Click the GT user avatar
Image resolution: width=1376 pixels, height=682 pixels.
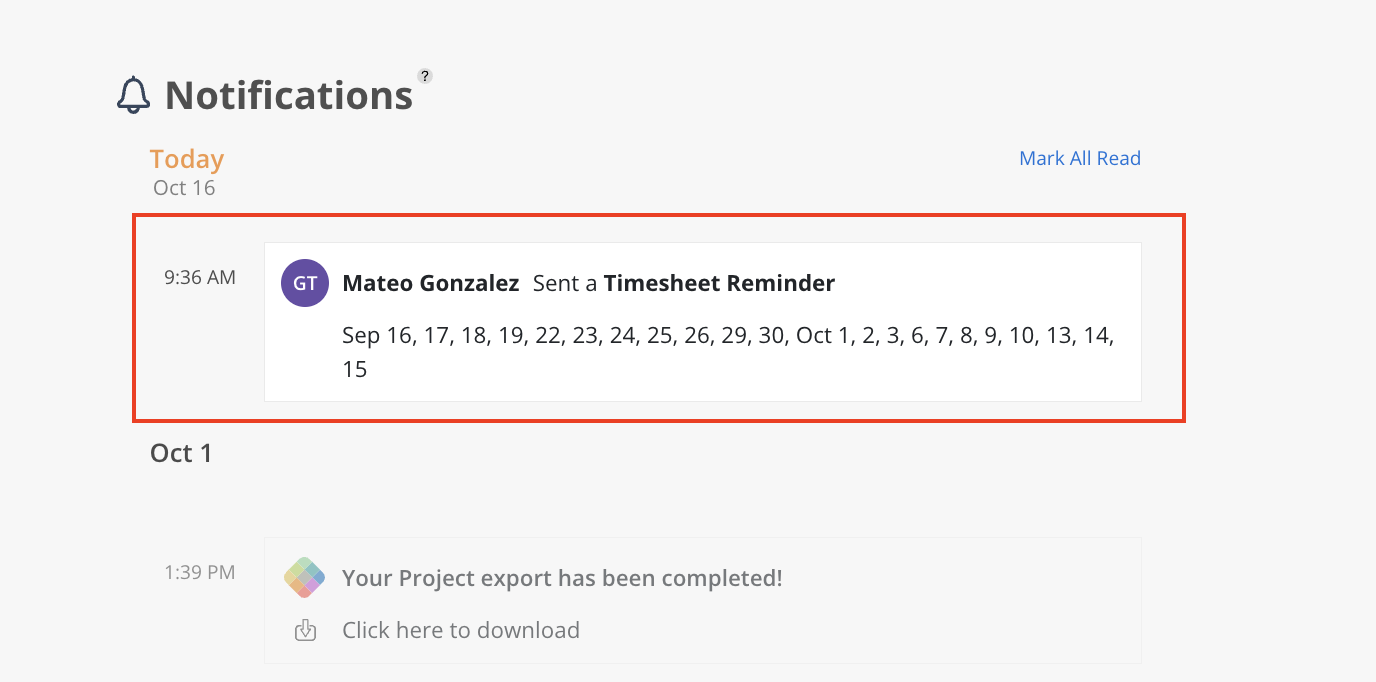305,283
